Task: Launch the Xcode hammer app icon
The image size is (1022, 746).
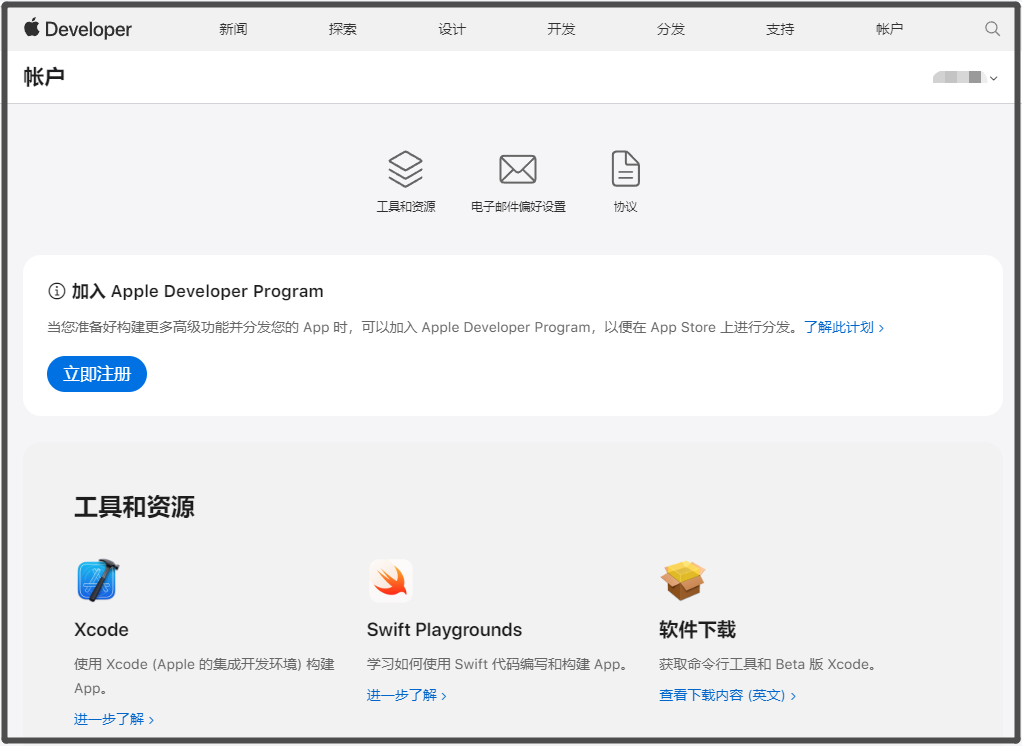Action: (x=97, y=580)
